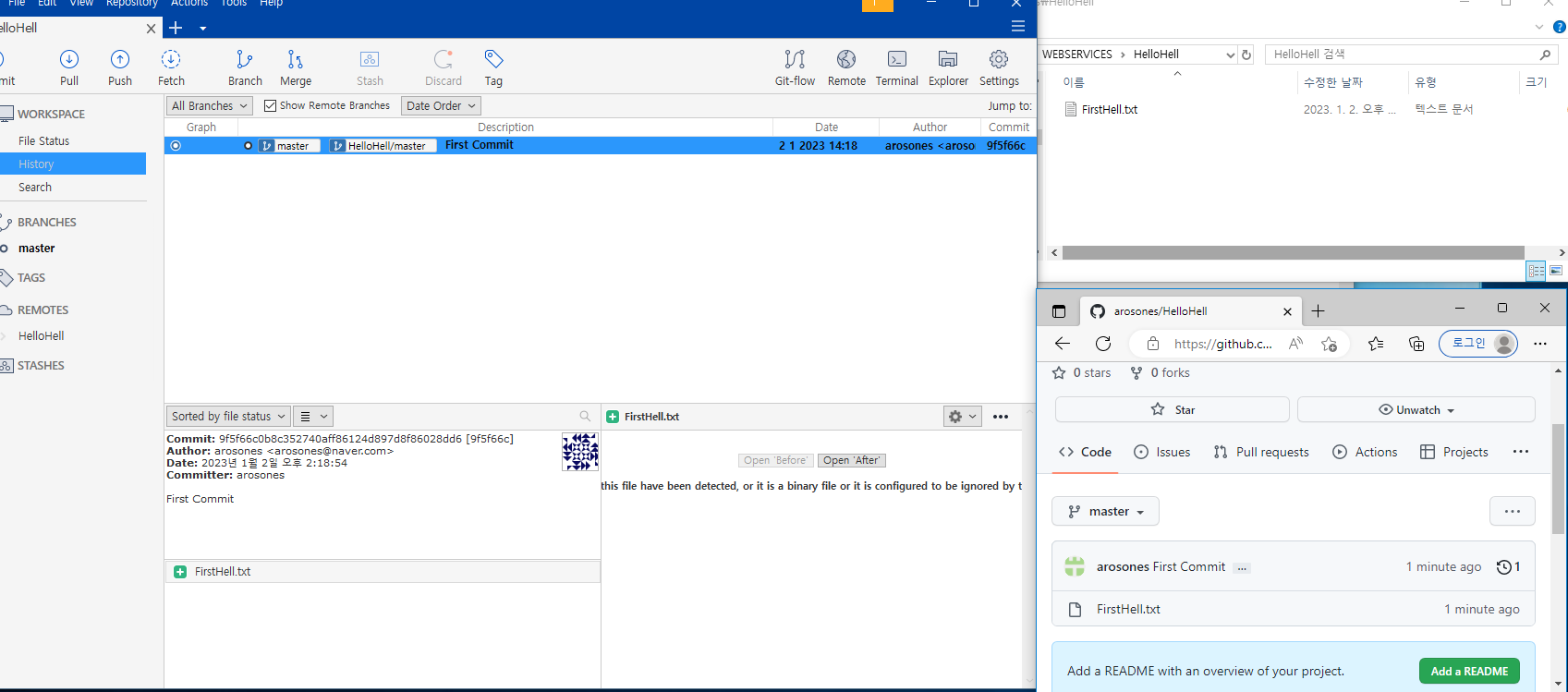Screen dimensions: 1568x692
Task: Expand the Unwatch dropdown on GitHub
Action: [1416, 410]
